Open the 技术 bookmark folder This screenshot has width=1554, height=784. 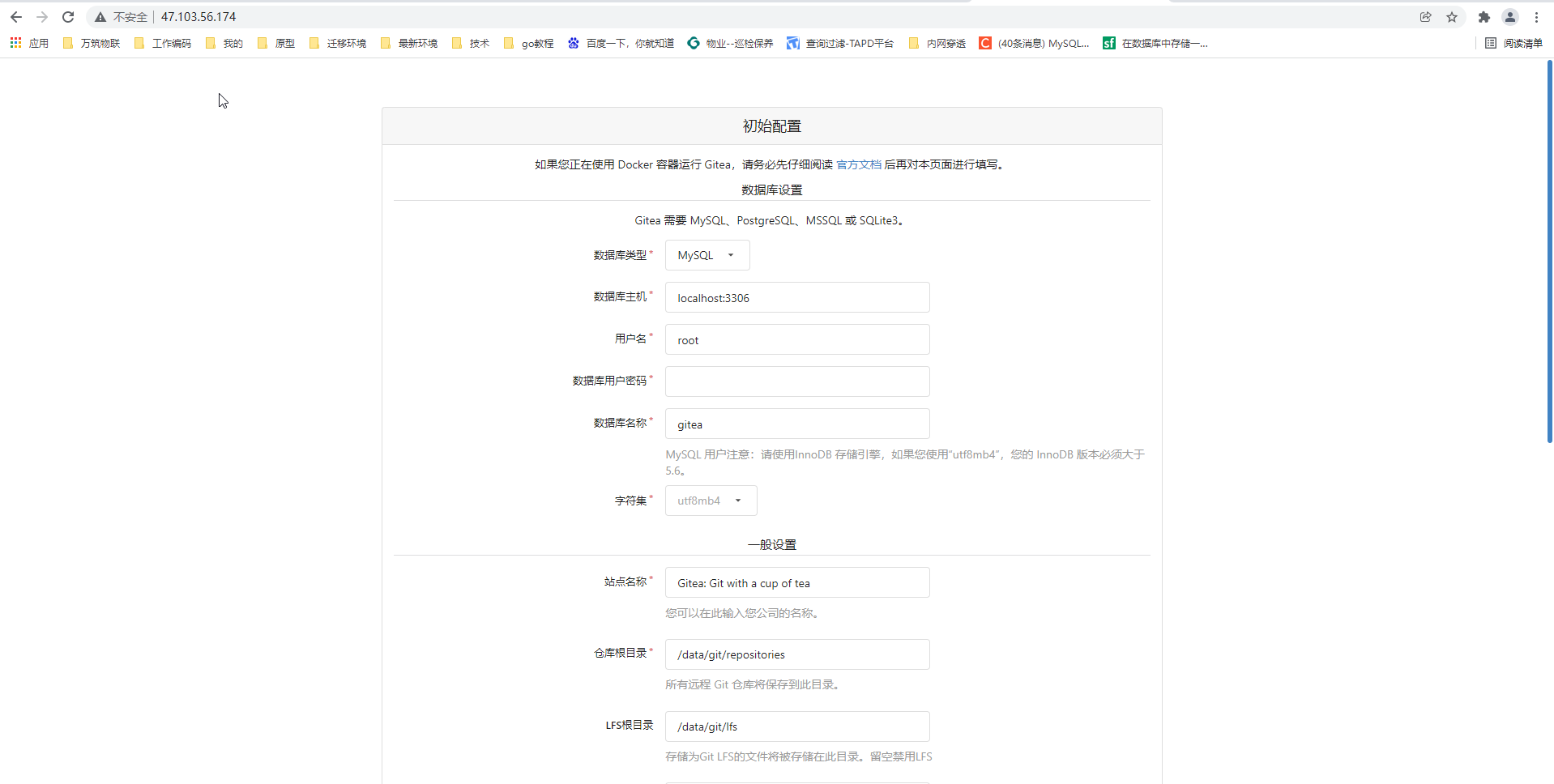(x=471, y=43)
